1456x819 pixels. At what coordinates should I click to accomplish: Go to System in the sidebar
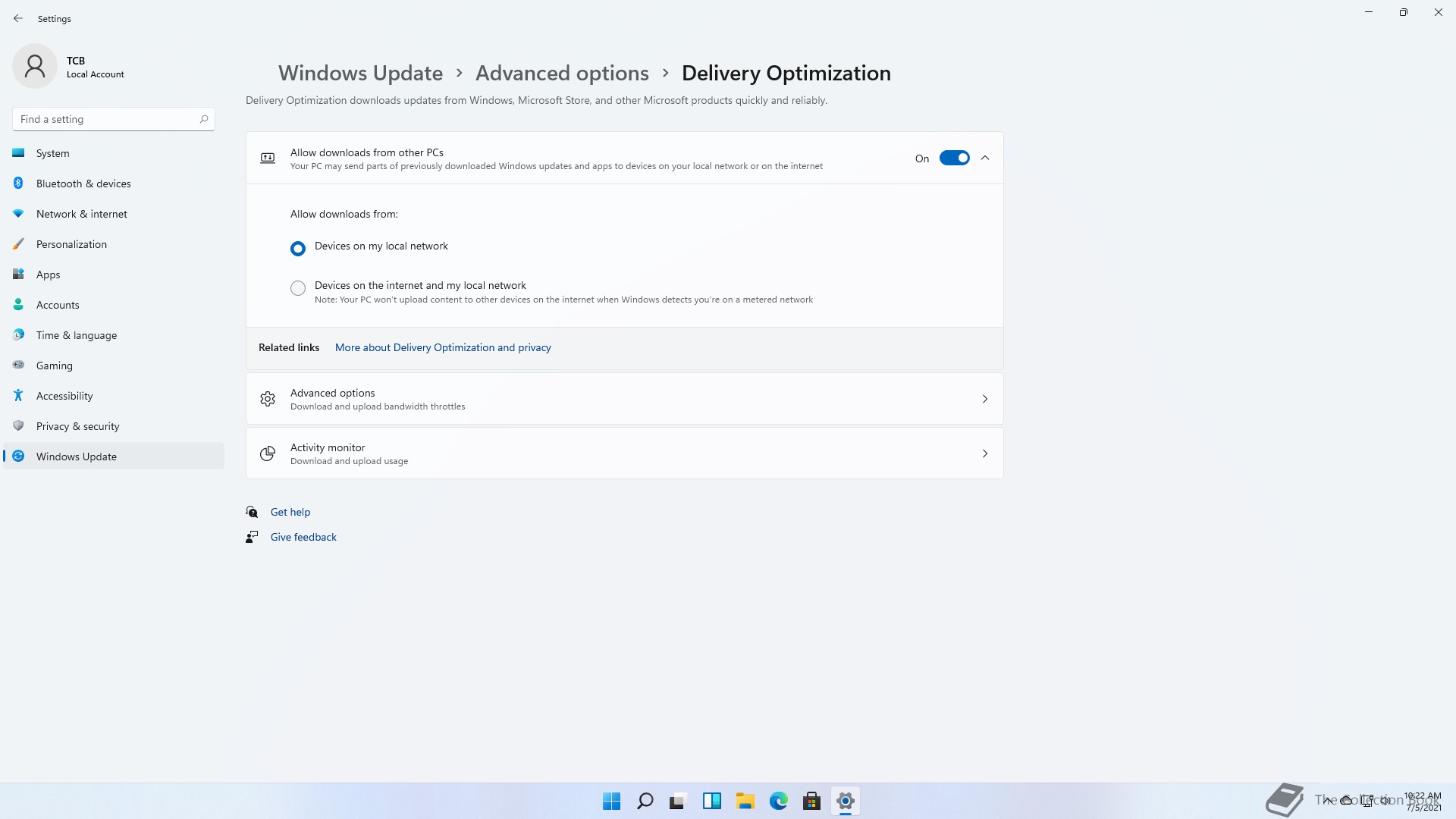[x=114, y=153]
